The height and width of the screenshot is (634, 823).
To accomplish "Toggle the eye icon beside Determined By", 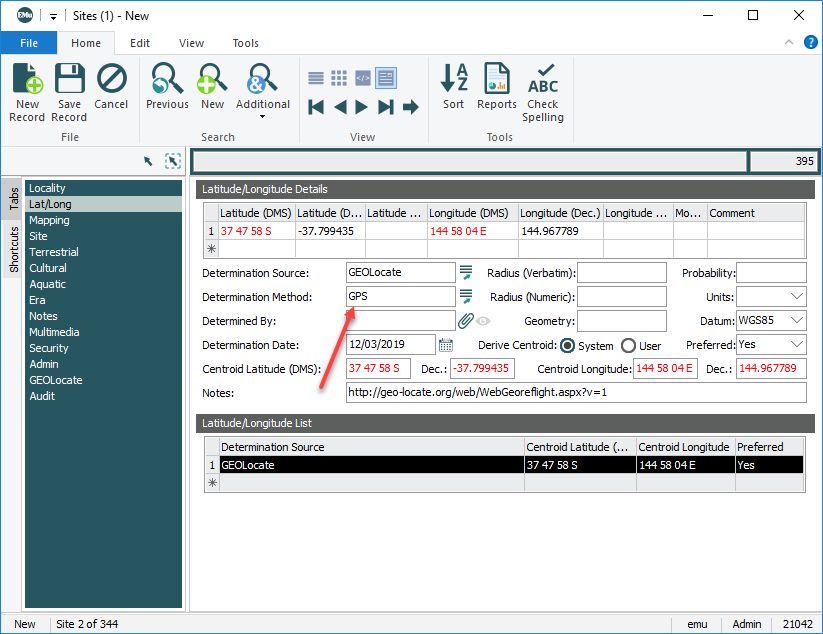I will [483, 321].
